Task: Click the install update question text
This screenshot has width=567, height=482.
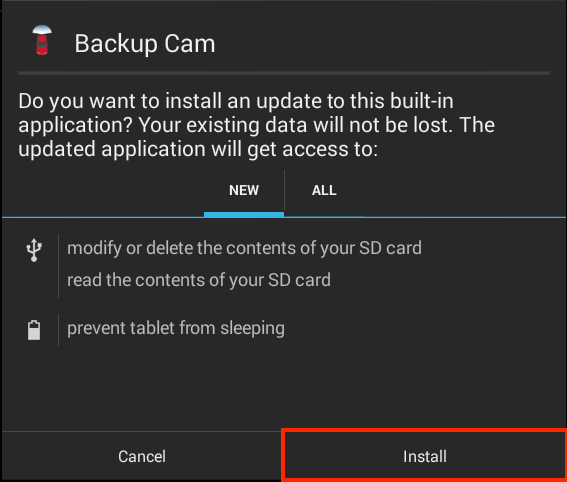Action: tap(256, 125)
